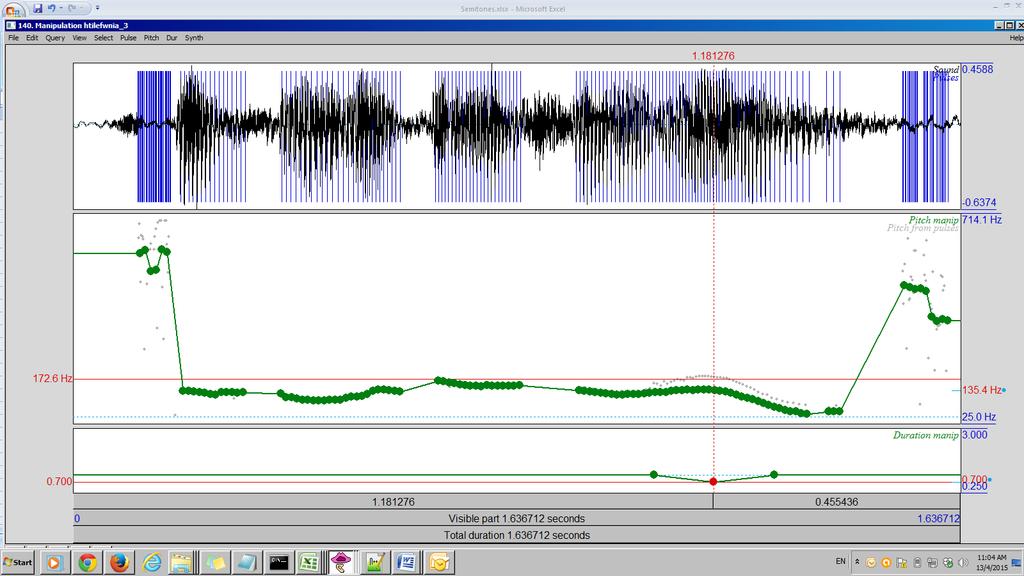Open the View menu

click(79, 38)
